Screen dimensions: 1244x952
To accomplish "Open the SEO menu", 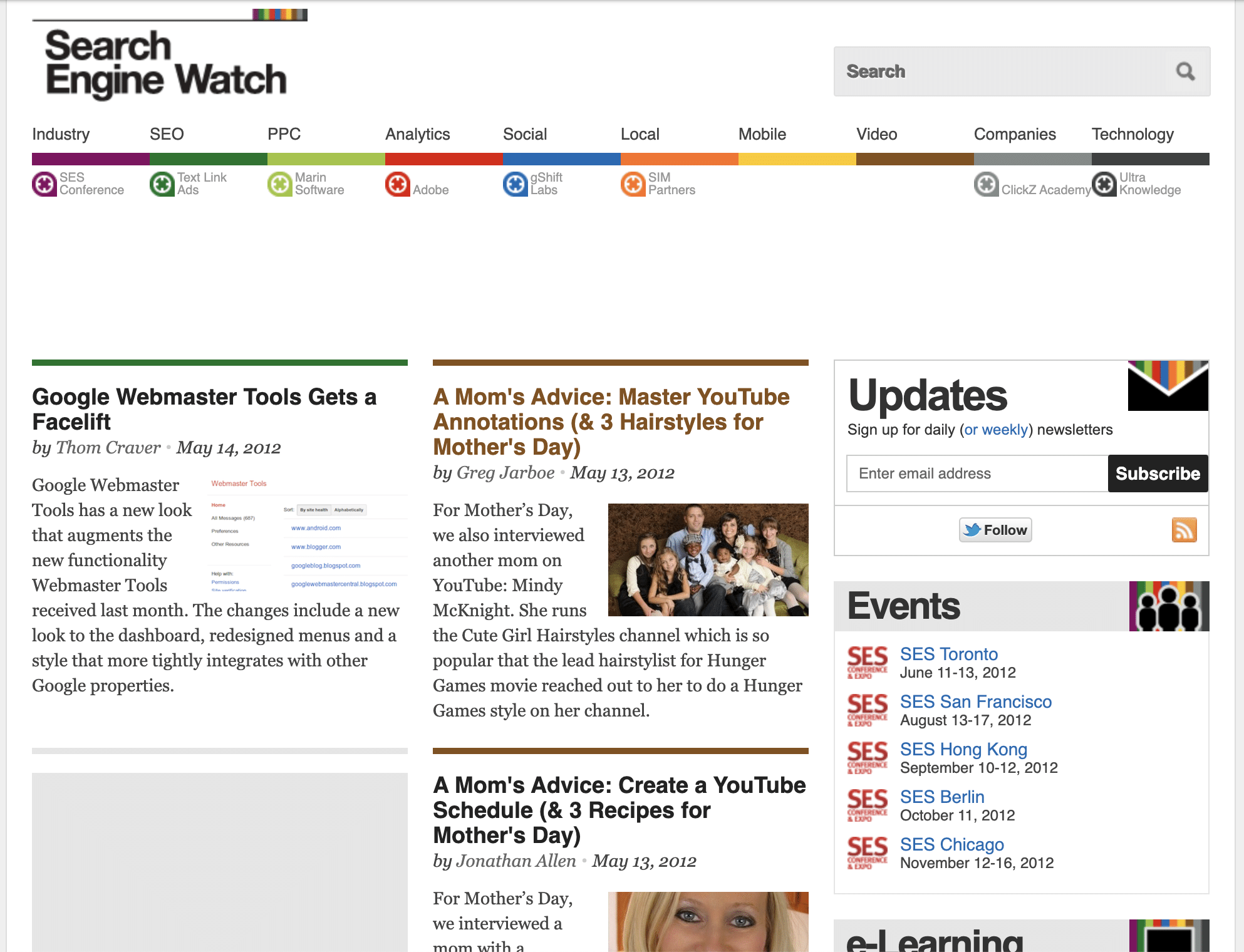I will (167, 134).
